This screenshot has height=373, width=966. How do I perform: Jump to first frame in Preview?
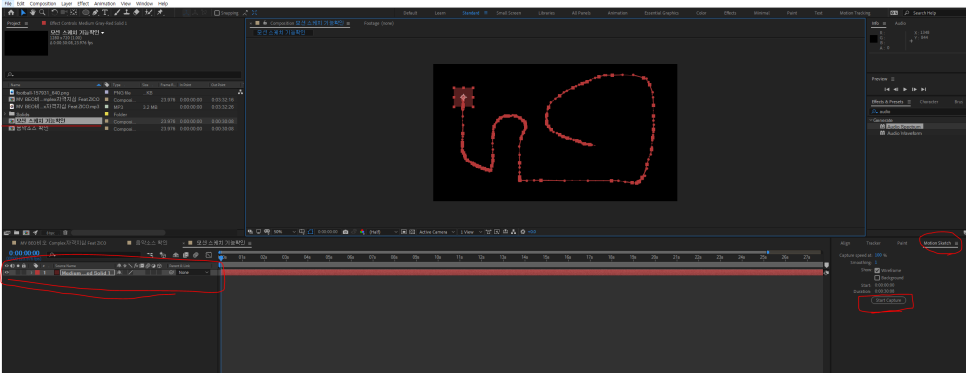pos(887,89)
